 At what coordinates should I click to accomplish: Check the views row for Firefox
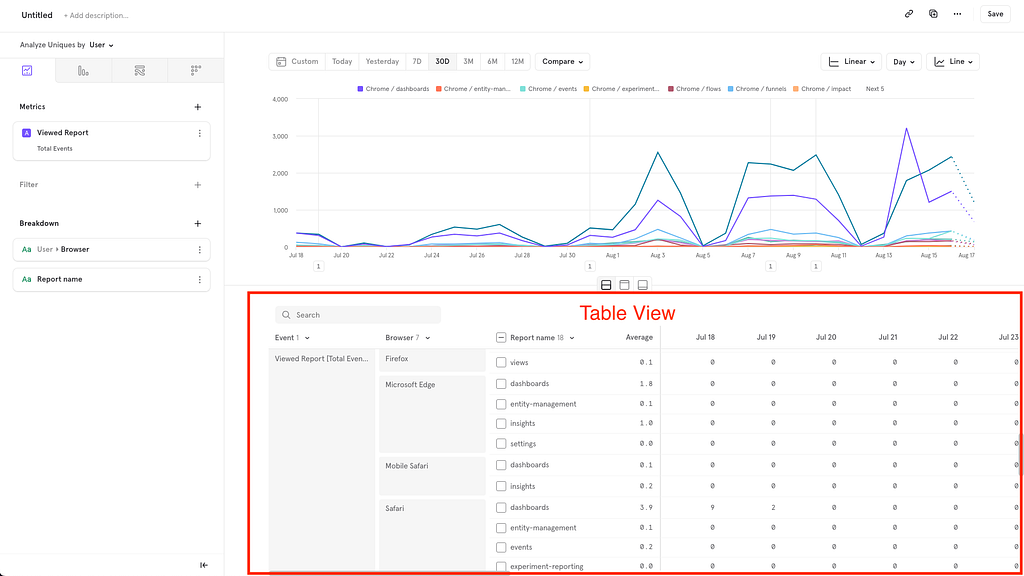point(501,362)
